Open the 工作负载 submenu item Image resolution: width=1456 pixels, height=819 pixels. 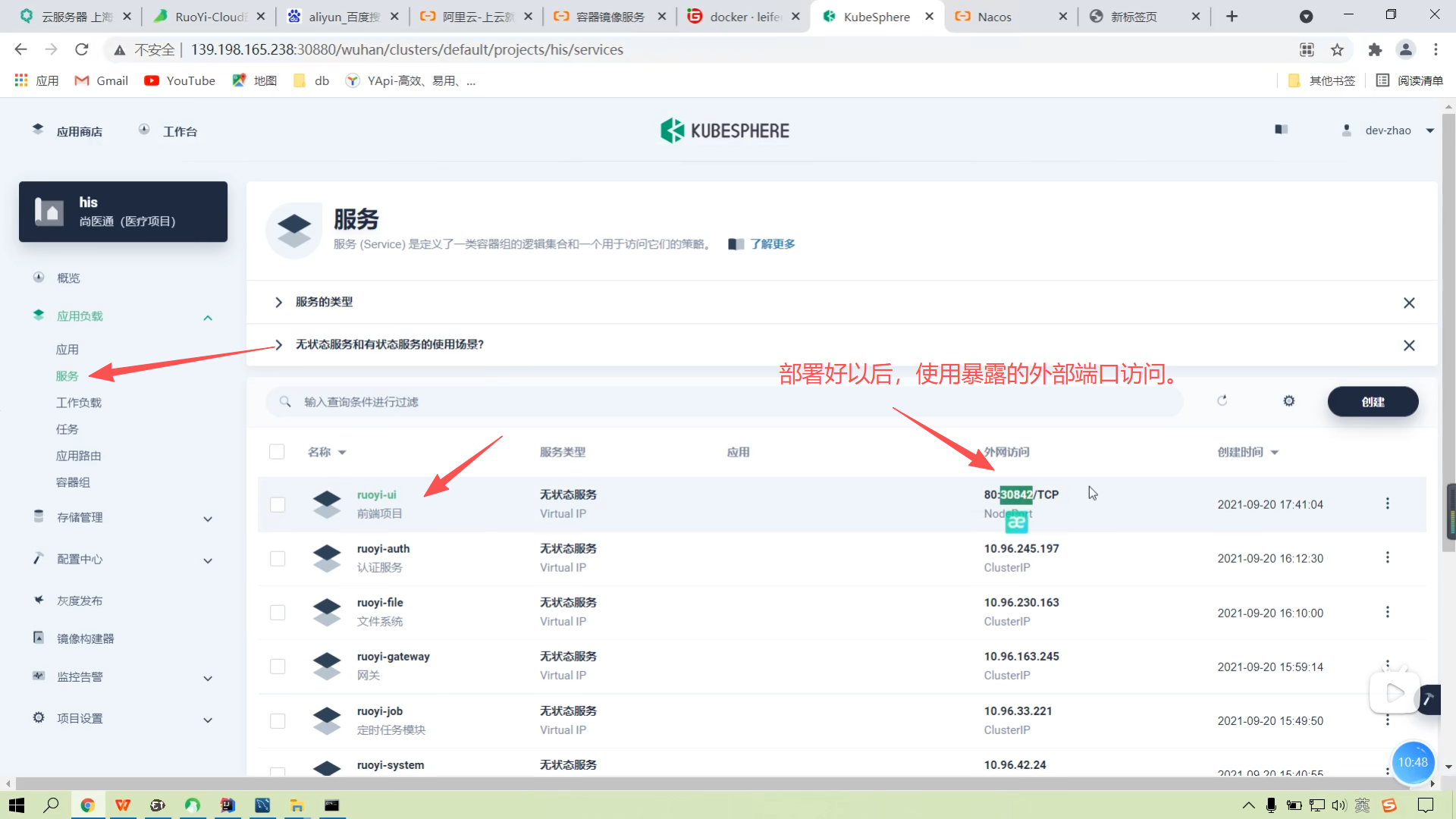79,403
